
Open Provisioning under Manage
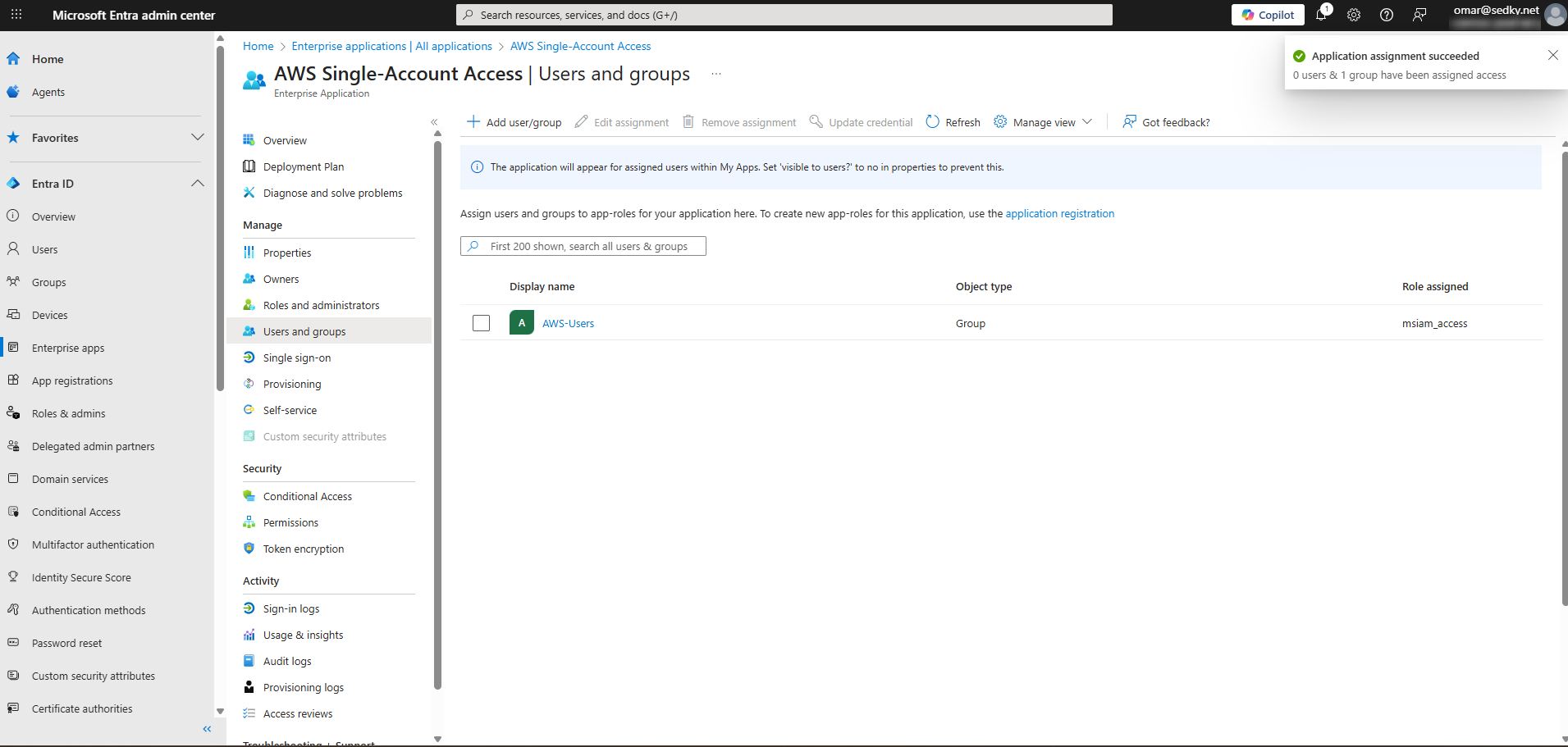tap(292, 384)
